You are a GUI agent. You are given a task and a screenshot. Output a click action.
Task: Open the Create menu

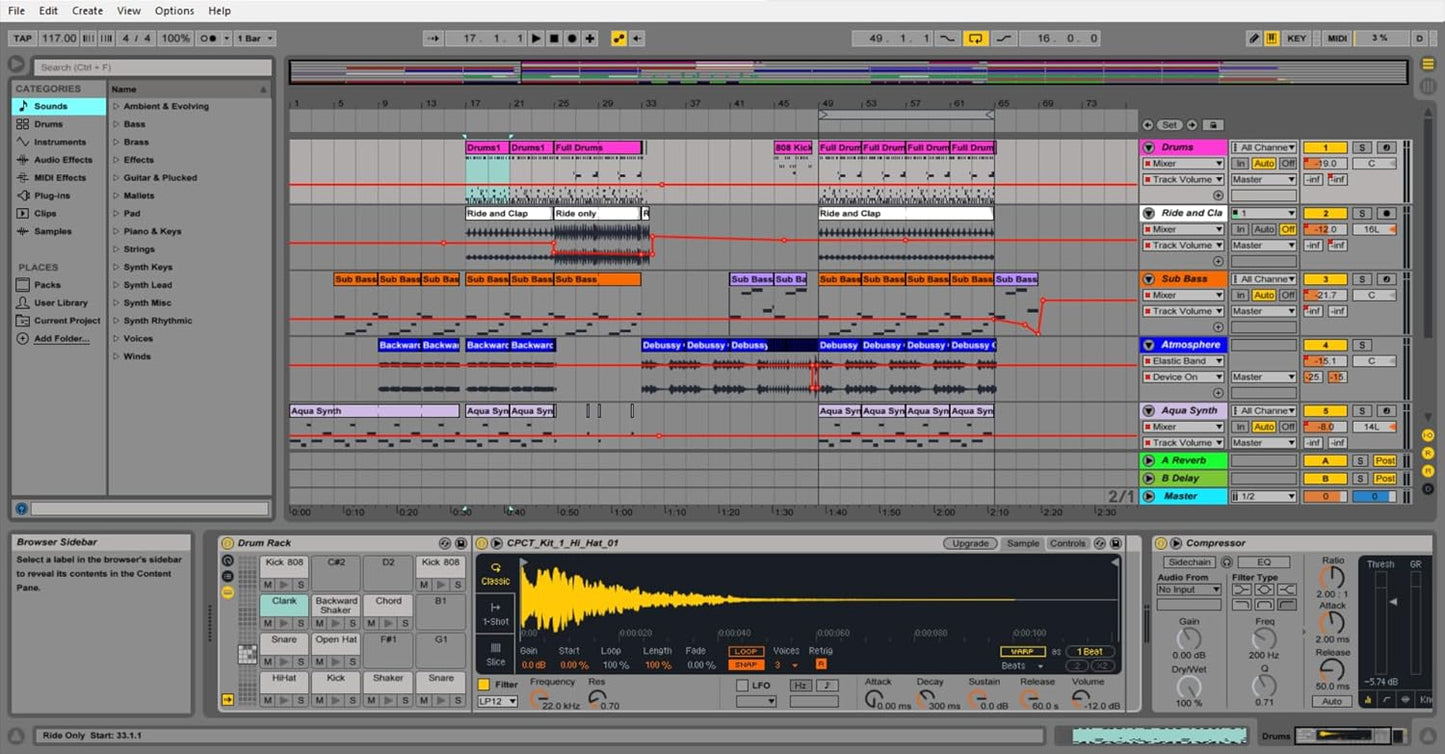pos(87,10)
